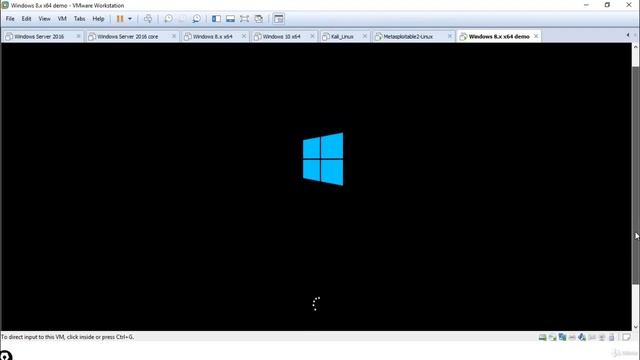Click the CD/DVD drive status icon
This screenshot has height=360, width=640.
(553, 337)
